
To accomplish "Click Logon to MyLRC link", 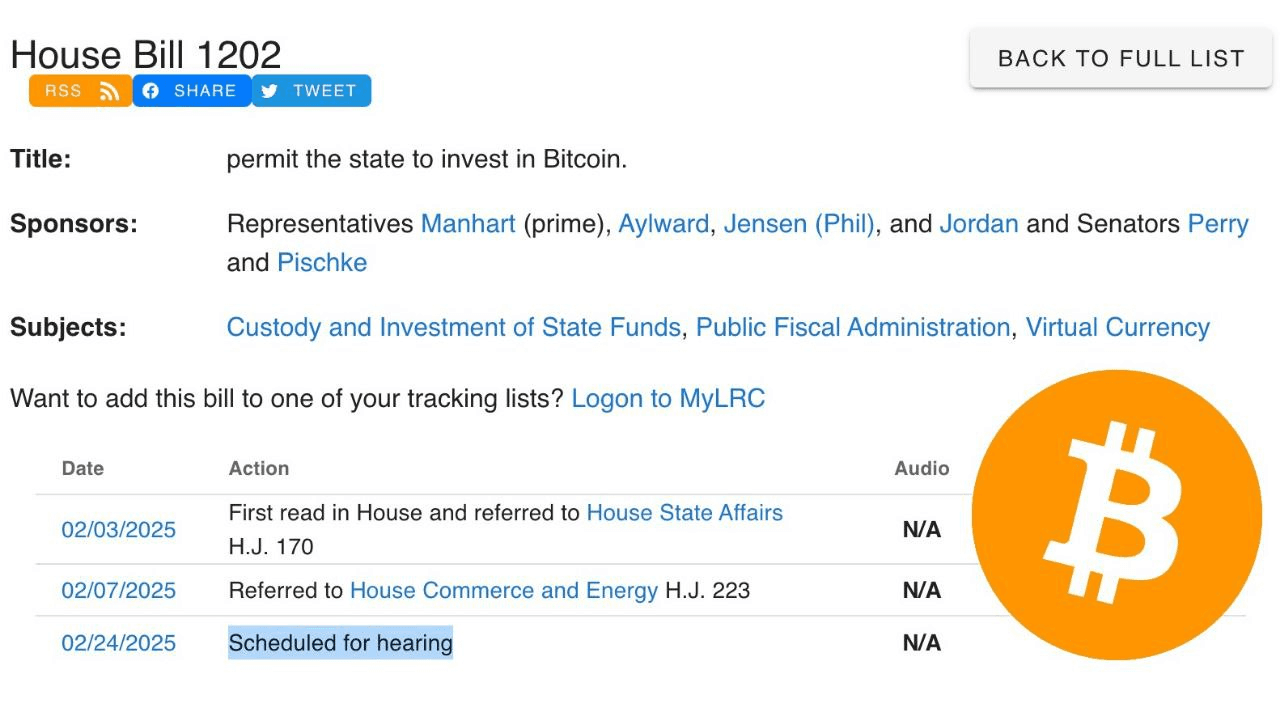I will tap(668, 398).
